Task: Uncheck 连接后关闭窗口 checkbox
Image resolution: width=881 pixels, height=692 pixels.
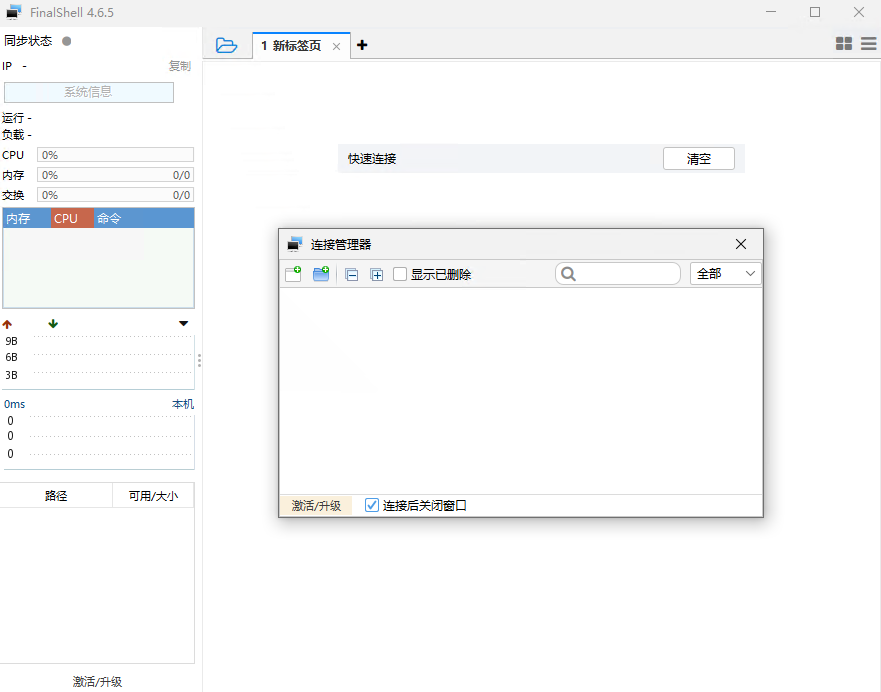Action: [x=371, y=505]
